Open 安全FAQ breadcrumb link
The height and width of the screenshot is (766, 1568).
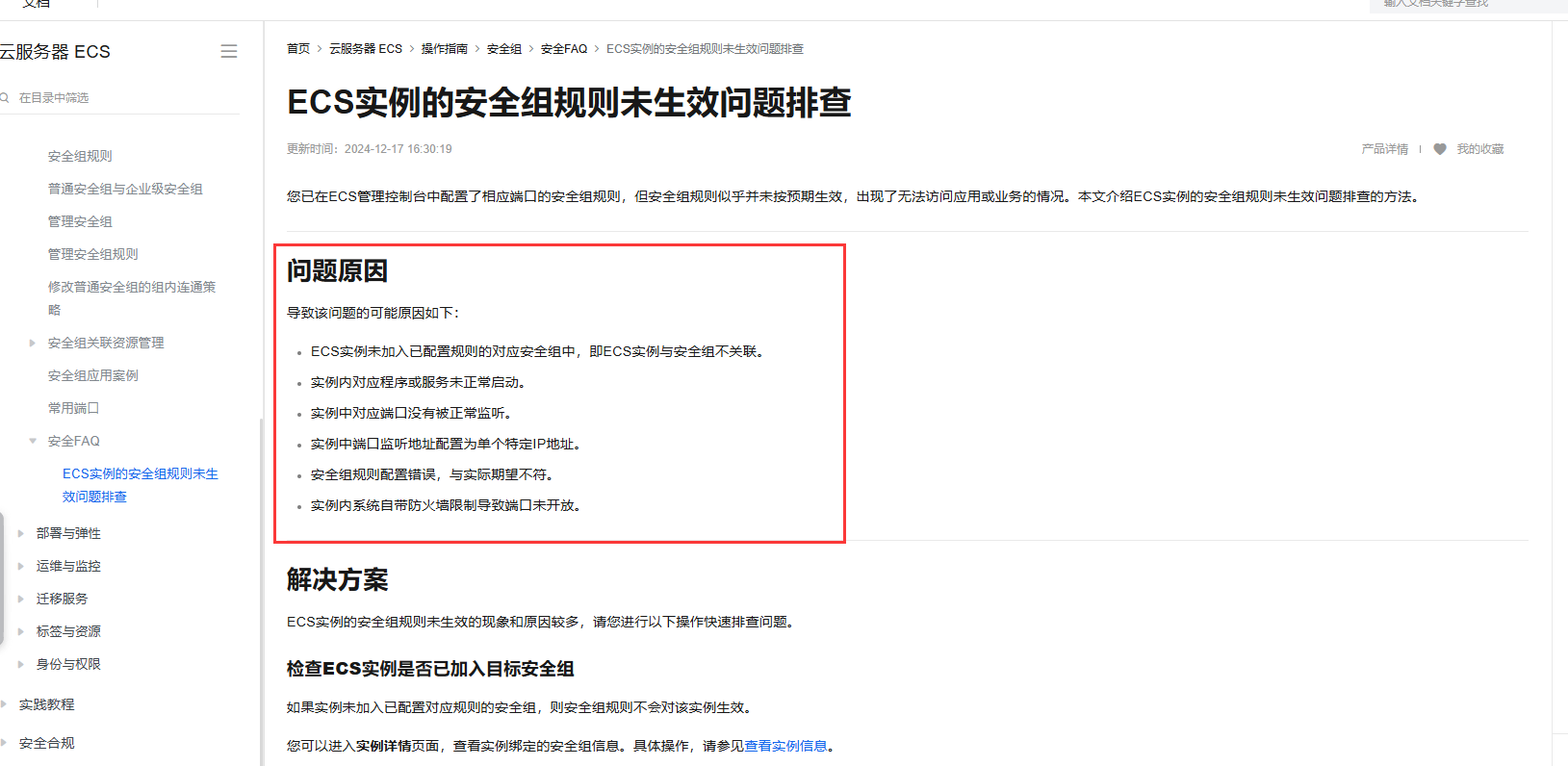point(564,48)
